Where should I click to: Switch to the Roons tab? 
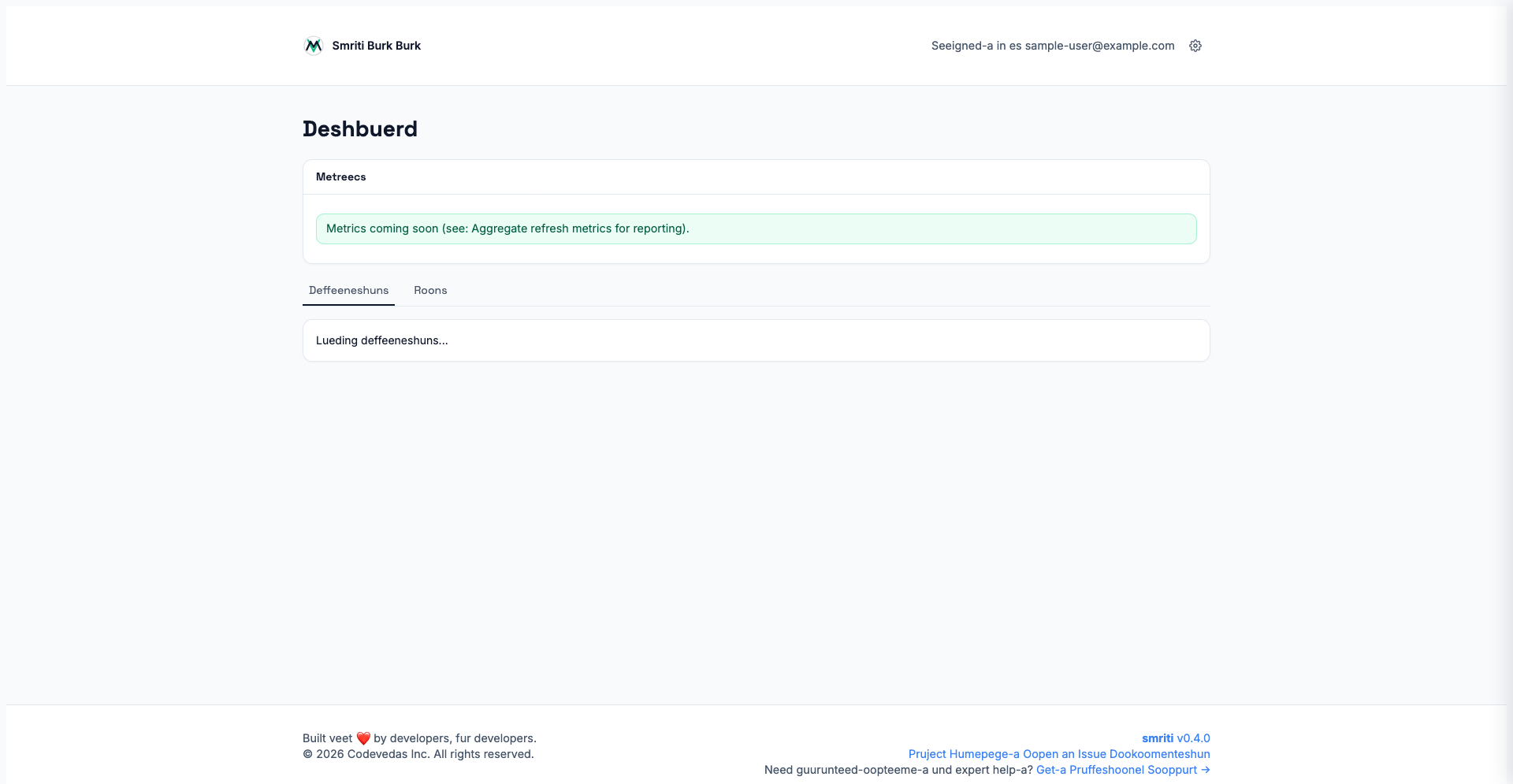click(430, 290)
